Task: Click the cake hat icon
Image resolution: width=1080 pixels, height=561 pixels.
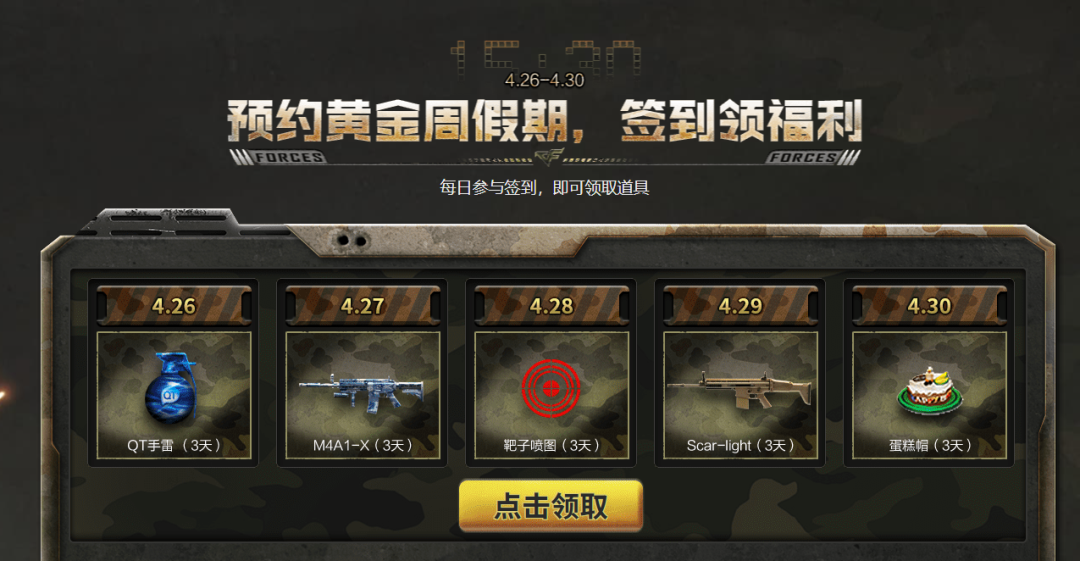Action: pyautogui.click(x=929, y=391)
